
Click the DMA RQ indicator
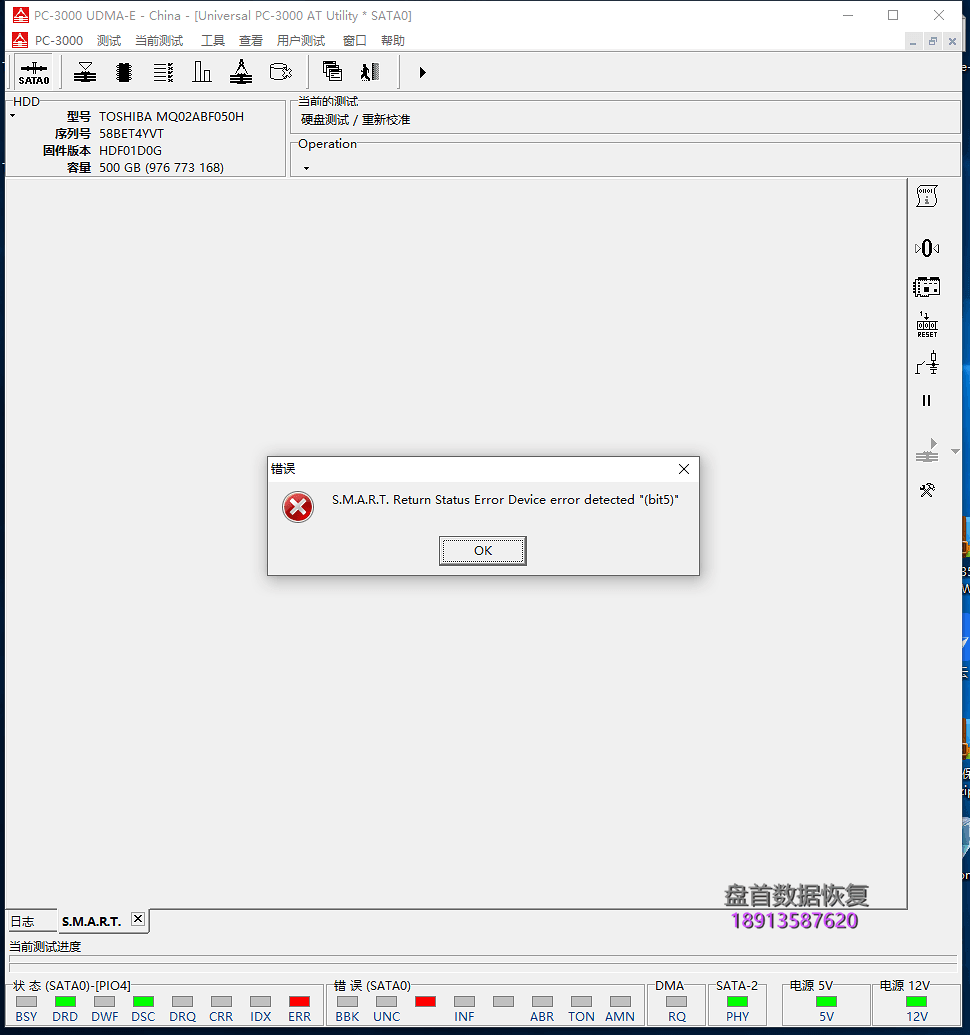coord(676,1001)
